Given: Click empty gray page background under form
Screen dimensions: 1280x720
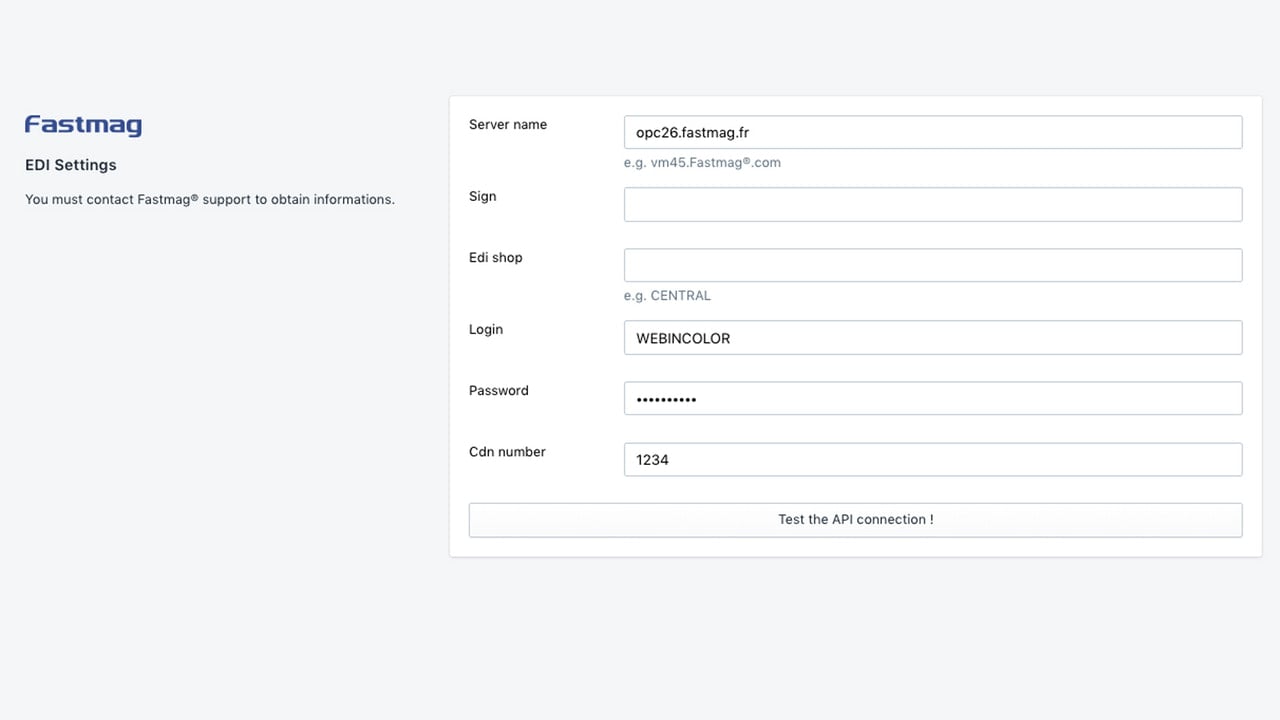Looking at the screenshot, I should (x=856, y=640).
